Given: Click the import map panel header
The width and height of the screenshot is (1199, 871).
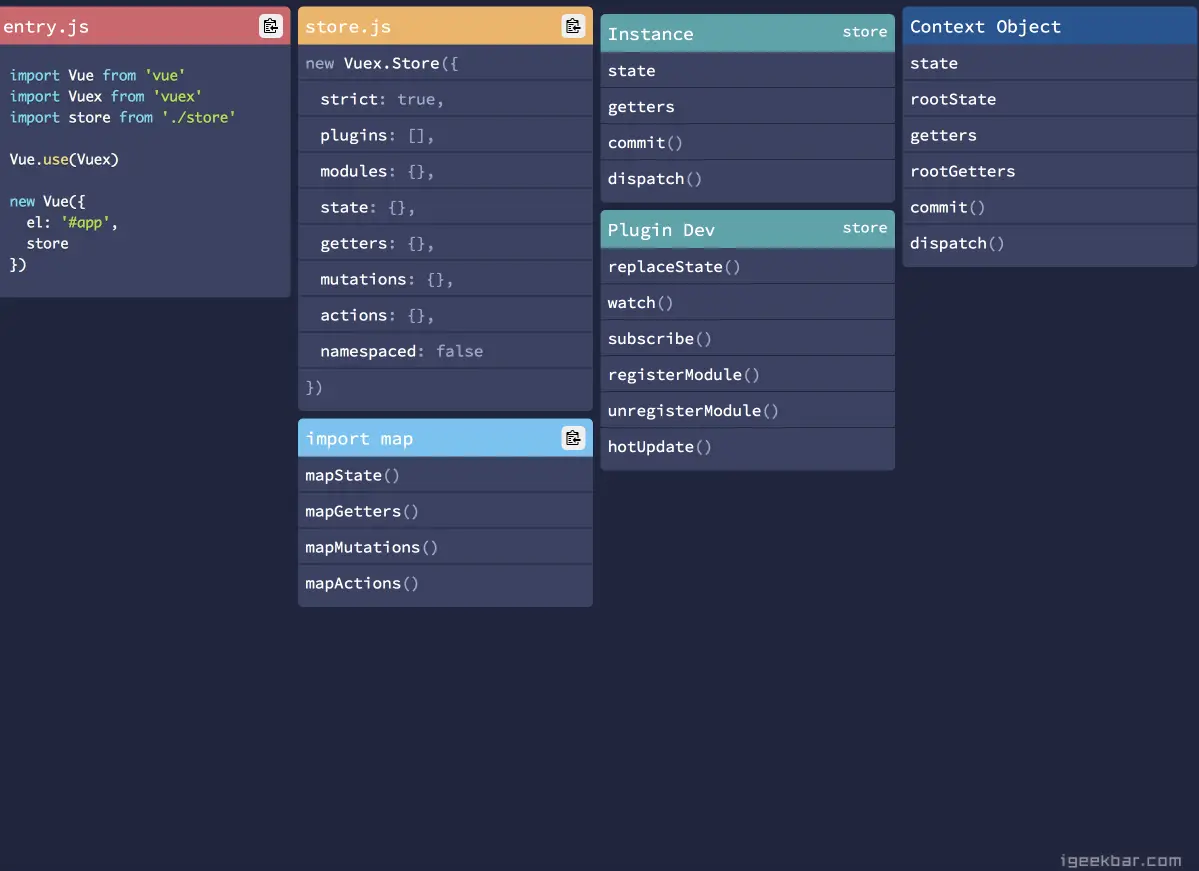Looking at the screenshot, I should pos(445,438).
